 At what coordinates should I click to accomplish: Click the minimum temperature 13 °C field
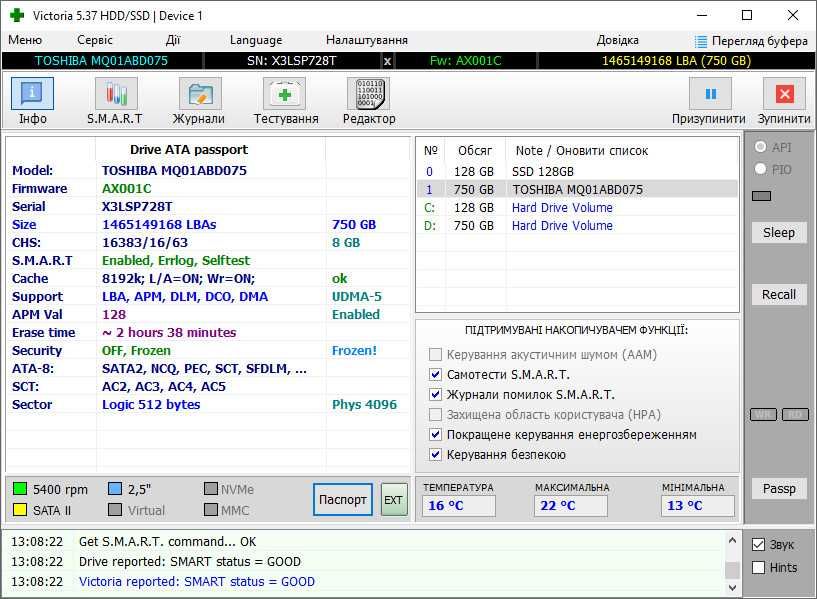click(x=698, y=505)
